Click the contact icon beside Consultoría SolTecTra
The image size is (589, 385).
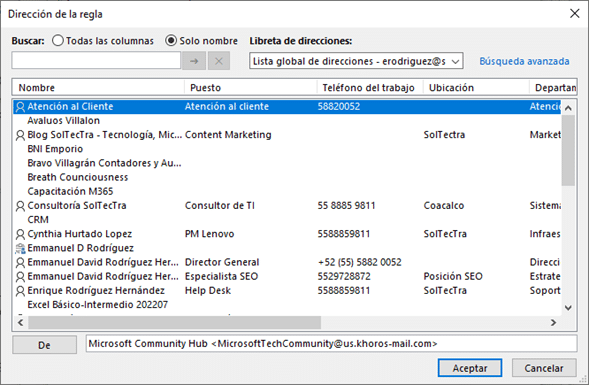pyautogui.click(x=20, y=206)
